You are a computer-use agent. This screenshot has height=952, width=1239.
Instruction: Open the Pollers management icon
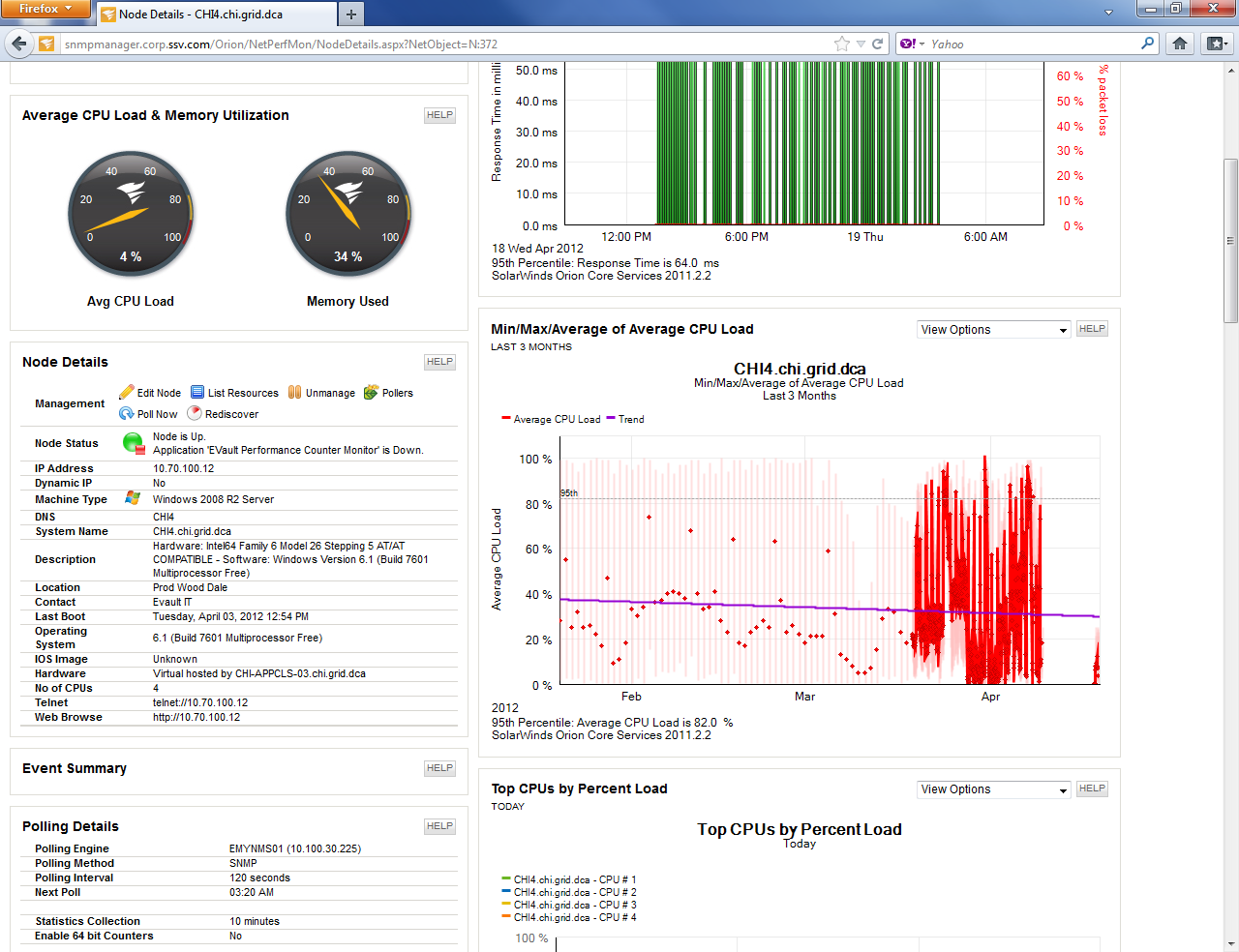[371, 392]
